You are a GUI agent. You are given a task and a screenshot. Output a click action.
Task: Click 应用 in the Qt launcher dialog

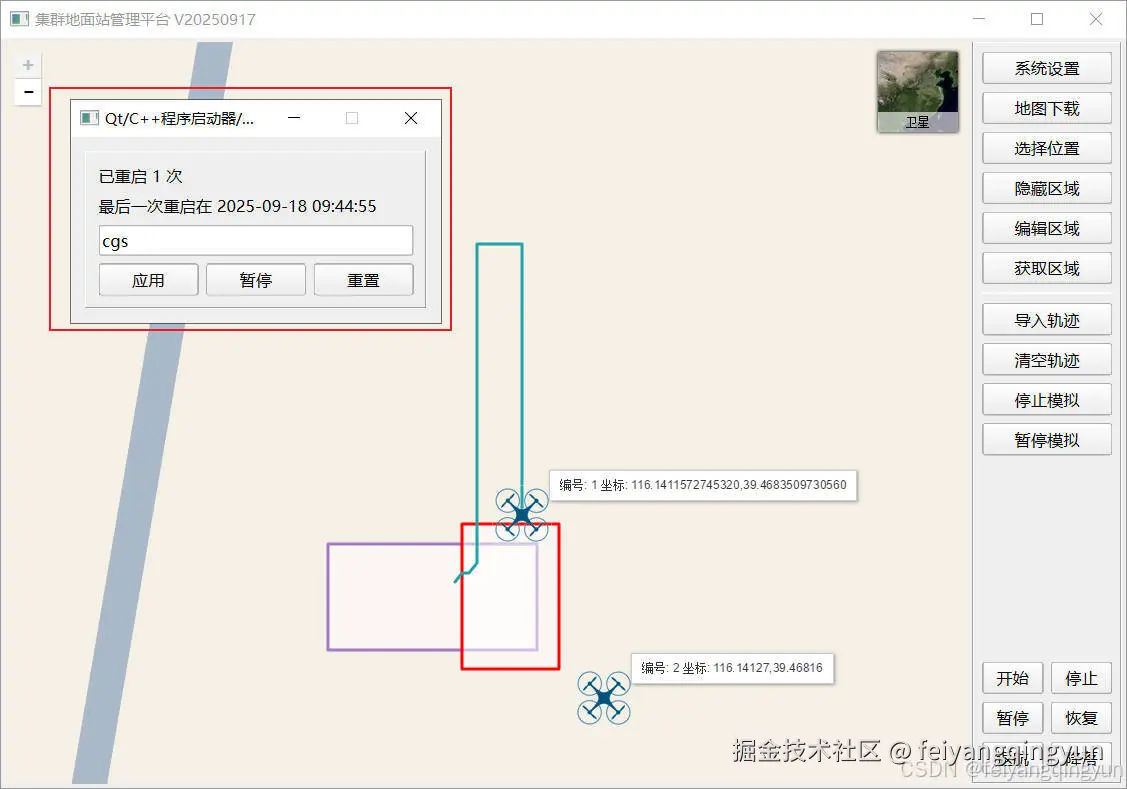[148, 280]
